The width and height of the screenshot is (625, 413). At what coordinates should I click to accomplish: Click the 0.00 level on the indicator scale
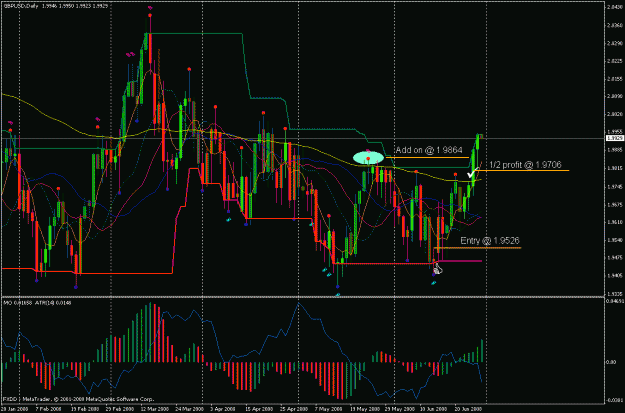[x=611, y=362]
